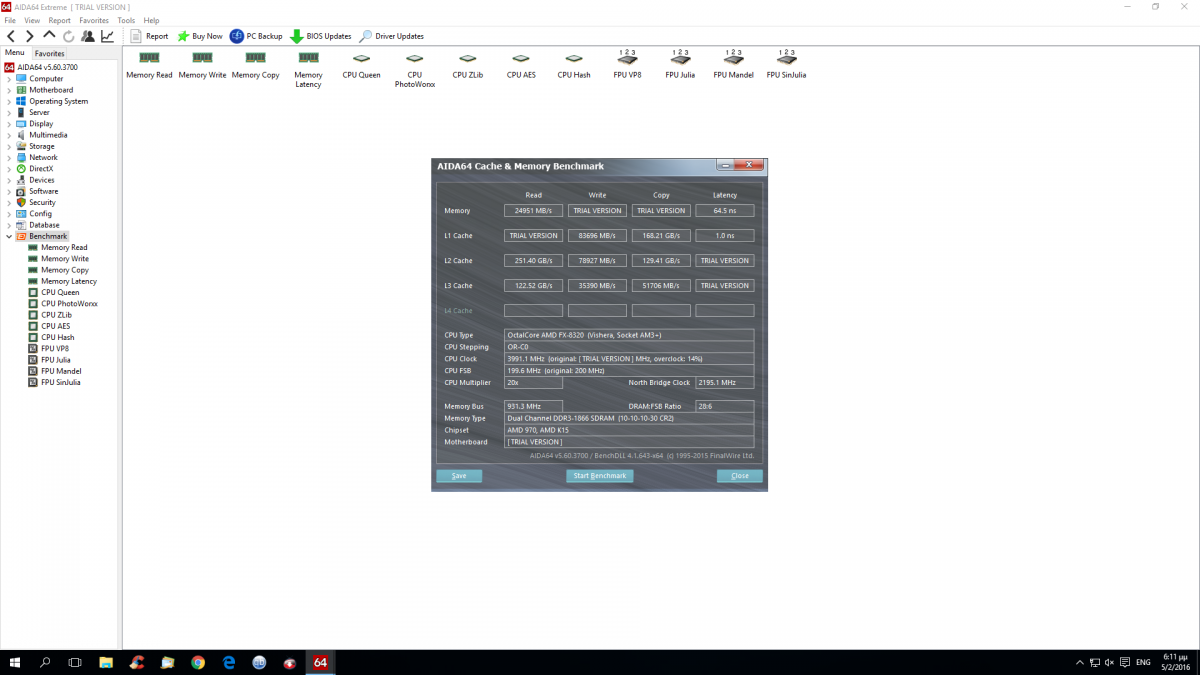Click Save in the Cache & Memory Benchmark dialog

tap(459, 476)
